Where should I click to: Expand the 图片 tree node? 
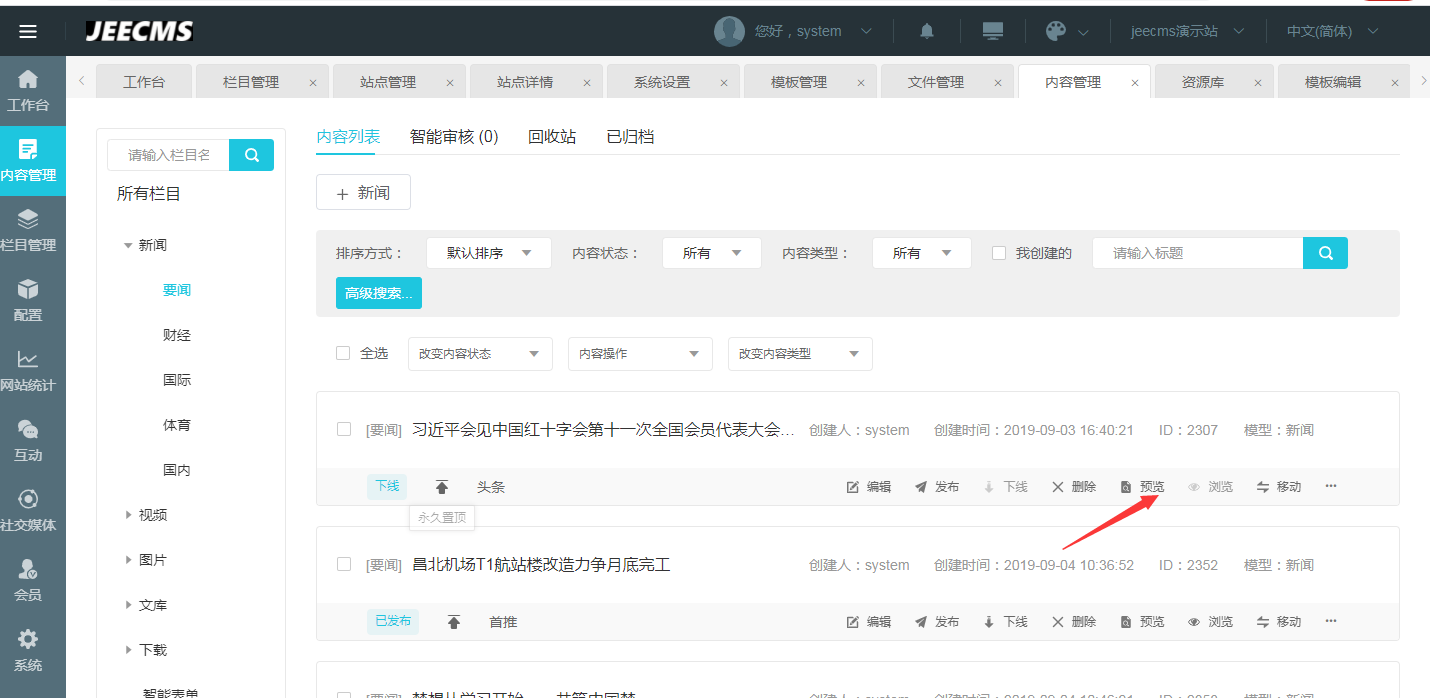(x=128, y=560)
